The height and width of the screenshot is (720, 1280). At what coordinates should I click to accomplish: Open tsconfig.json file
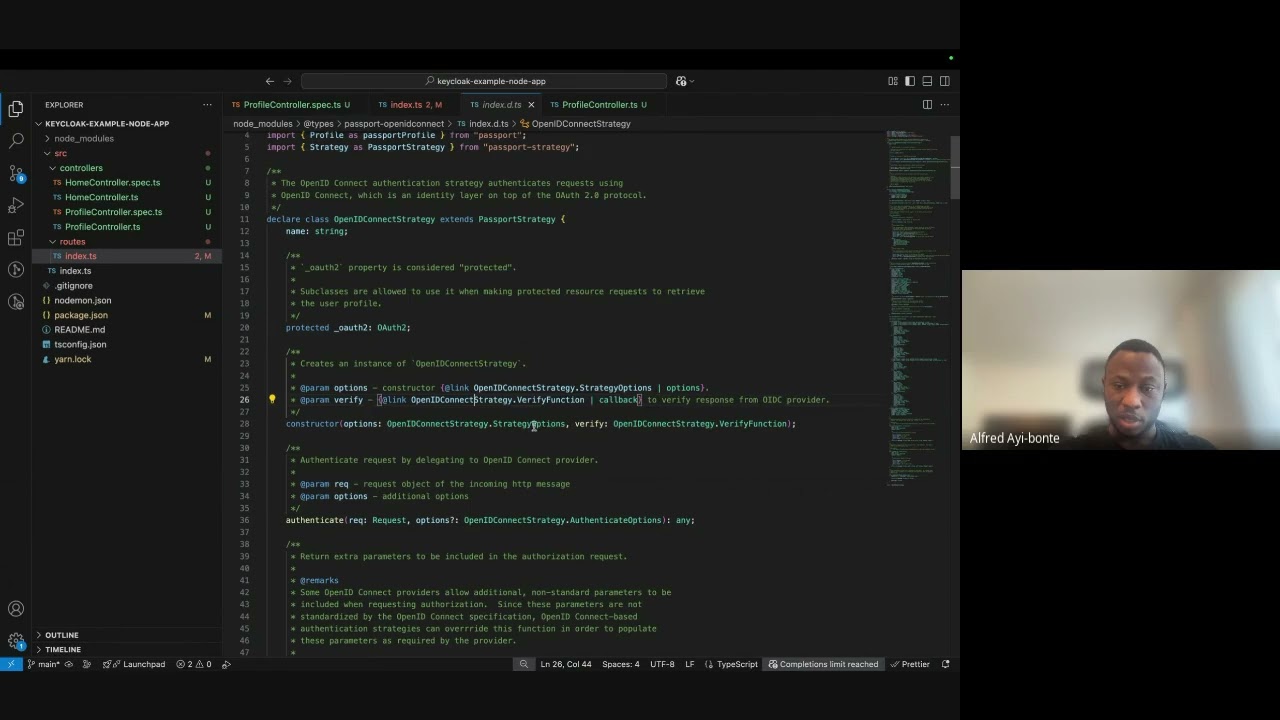click(x=80, y=345)
